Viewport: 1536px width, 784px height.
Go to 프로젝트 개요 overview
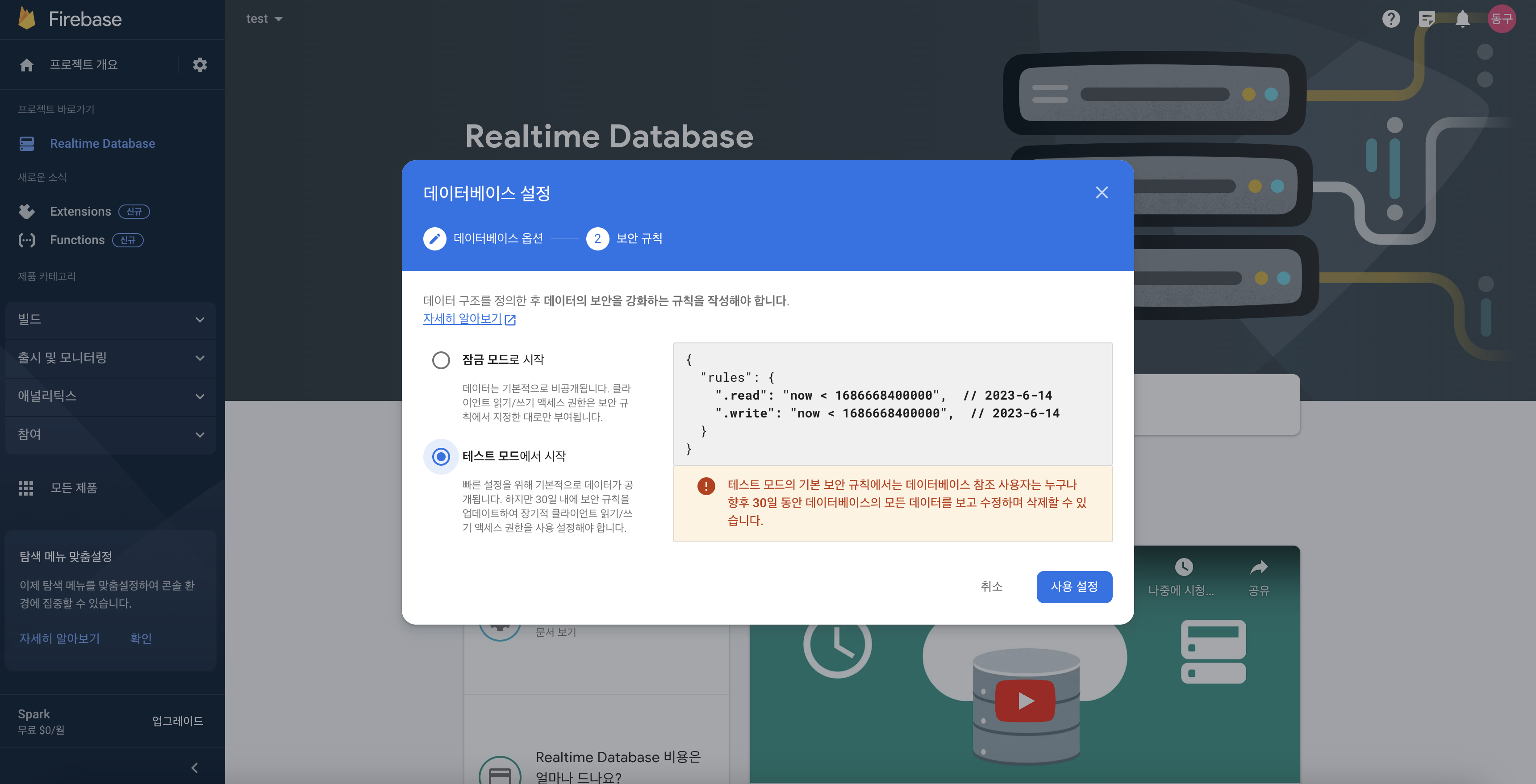[x=83, y=64]
